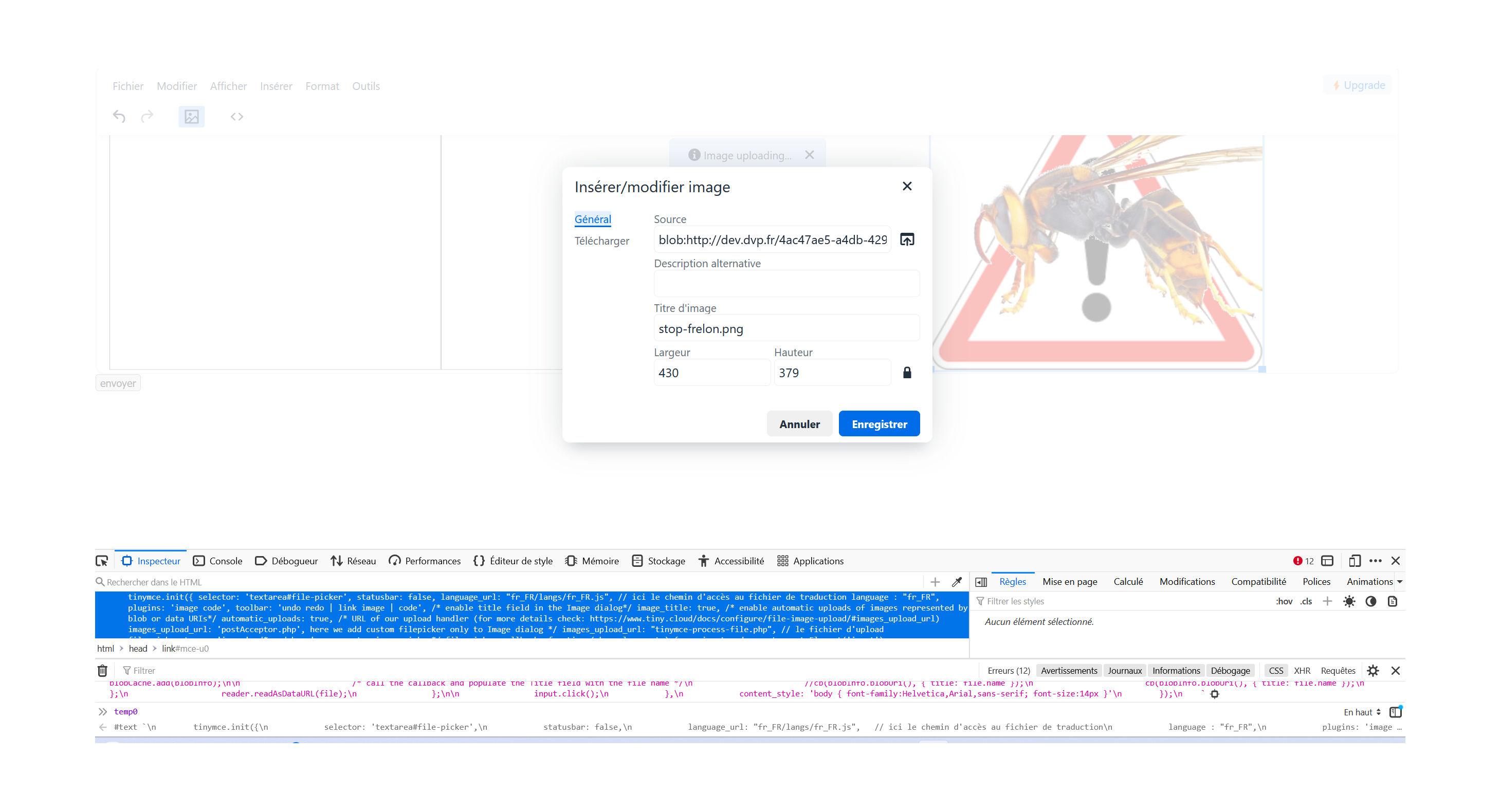Open devtools more options menu
The width and height of the screenshot is (1501, 812).
[1375, 561]
